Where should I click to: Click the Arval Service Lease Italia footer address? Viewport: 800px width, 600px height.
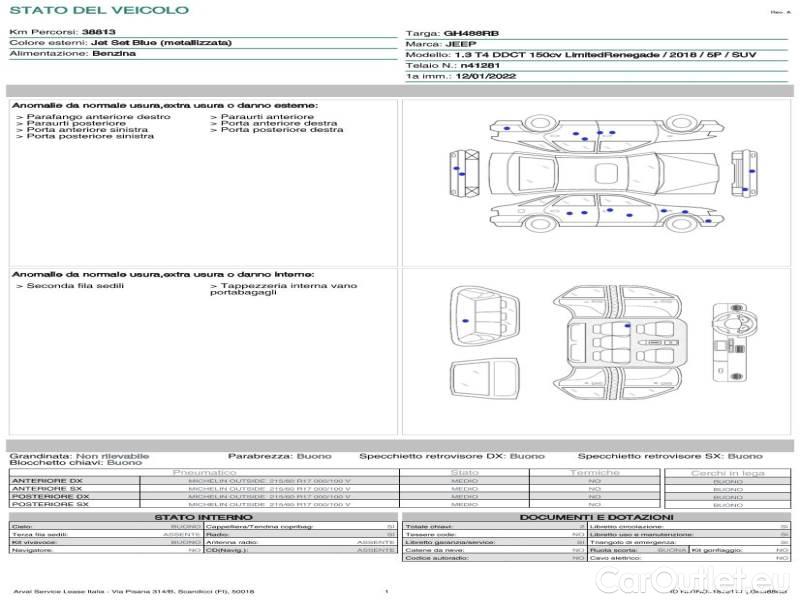coord(133,591)
